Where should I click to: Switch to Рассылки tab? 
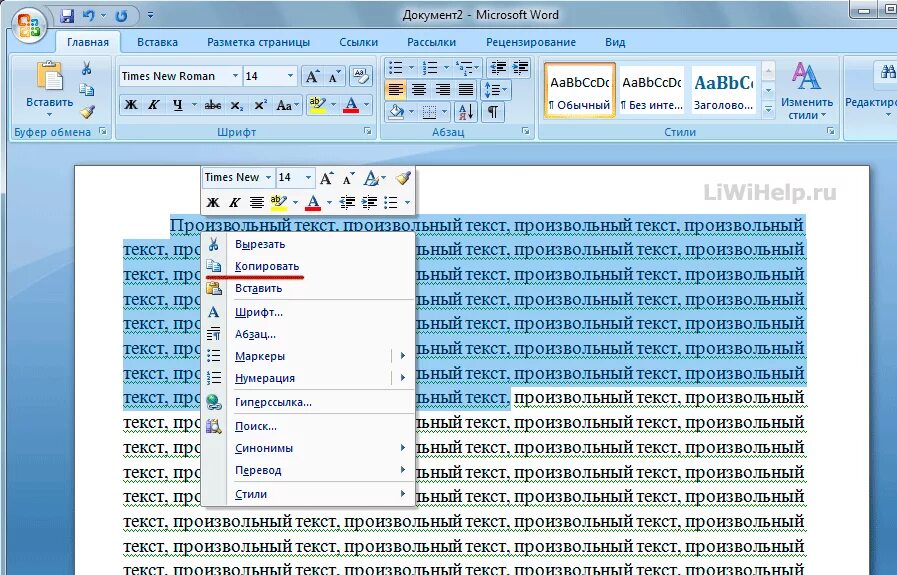431,42
